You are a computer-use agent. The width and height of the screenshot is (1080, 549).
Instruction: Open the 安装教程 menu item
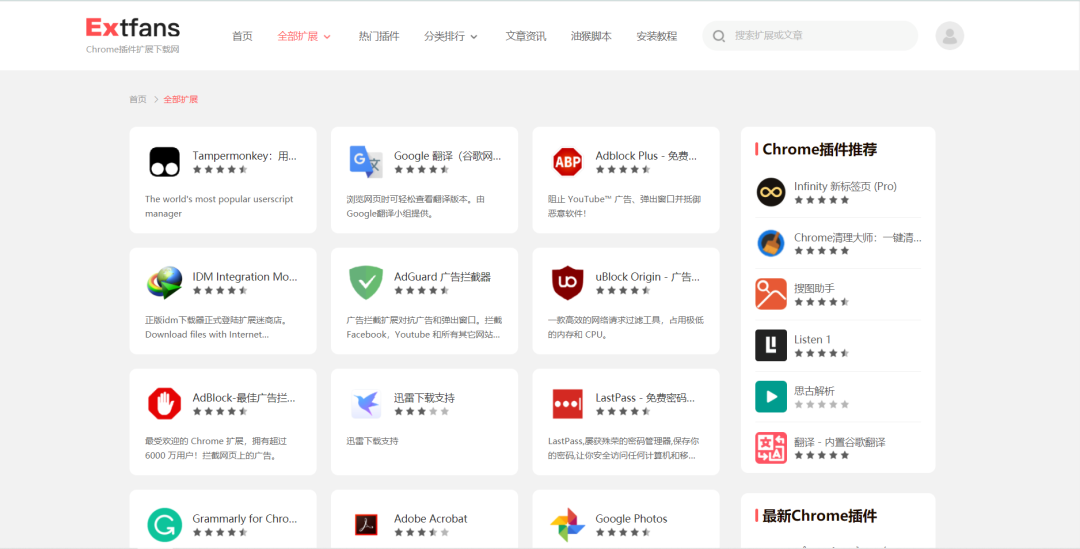pos(656,36)
